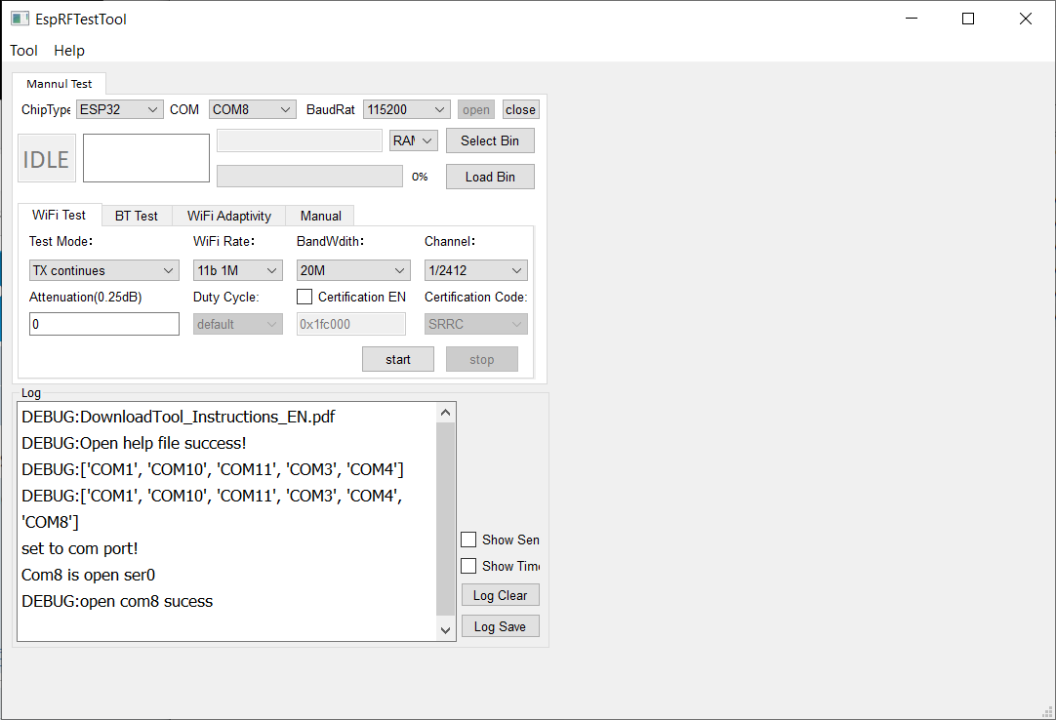The image size is (1056, 720).
Task: Save the log with Log Save
Action: pos(500,626)
